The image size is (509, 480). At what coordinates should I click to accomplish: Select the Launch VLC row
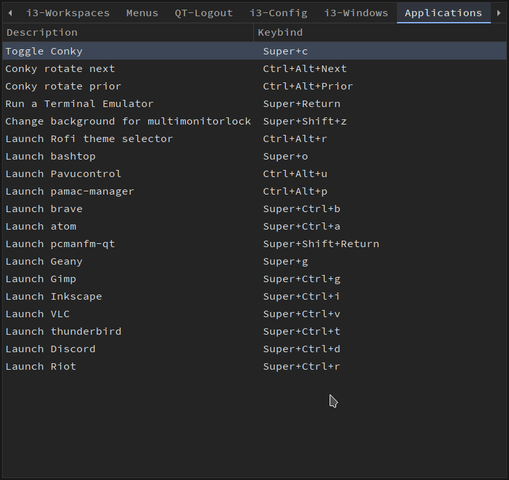[255, 314]
